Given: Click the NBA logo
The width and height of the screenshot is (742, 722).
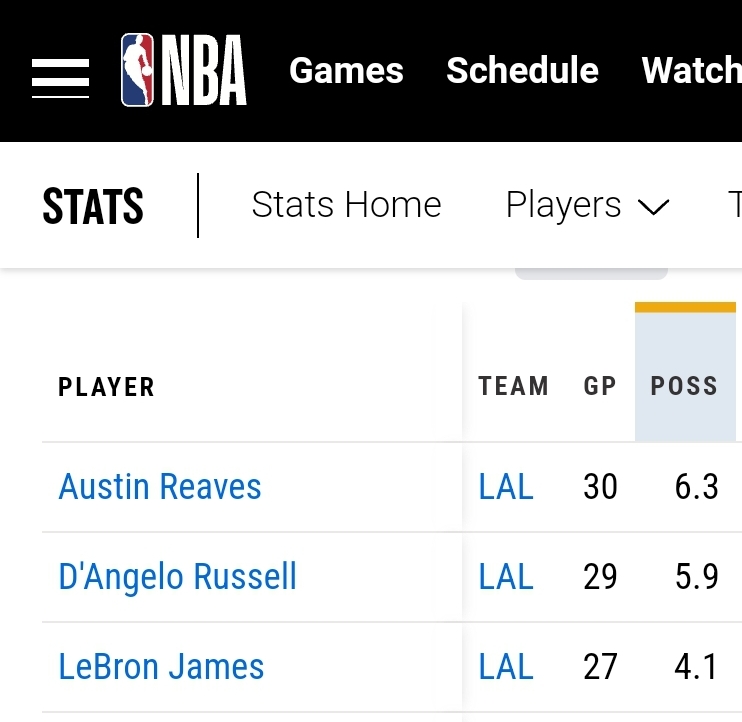Looking at the screenshot, I should point(184,71).
